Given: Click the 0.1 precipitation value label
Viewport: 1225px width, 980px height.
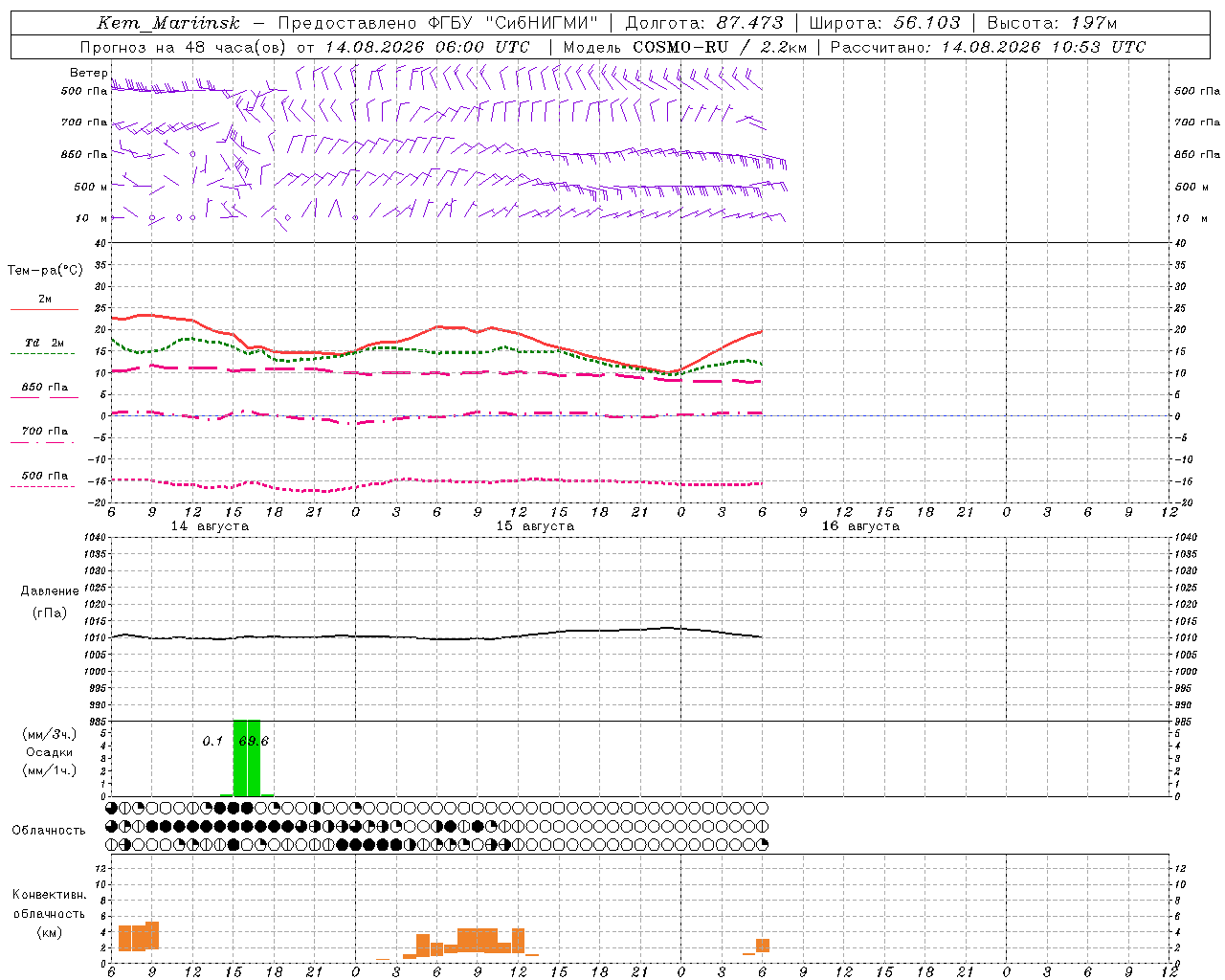Looking at the screenshot, I should click(212, 741).
